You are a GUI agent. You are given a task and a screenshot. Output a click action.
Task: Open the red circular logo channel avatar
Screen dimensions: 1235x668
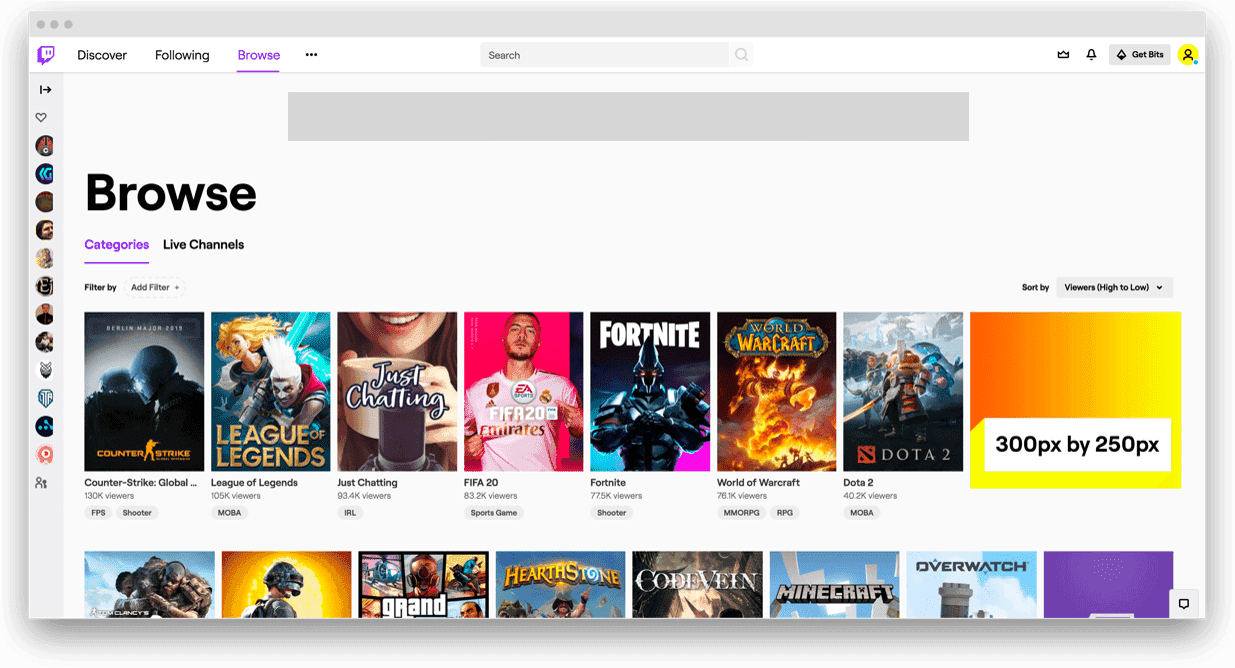click(x=45, y=455)
